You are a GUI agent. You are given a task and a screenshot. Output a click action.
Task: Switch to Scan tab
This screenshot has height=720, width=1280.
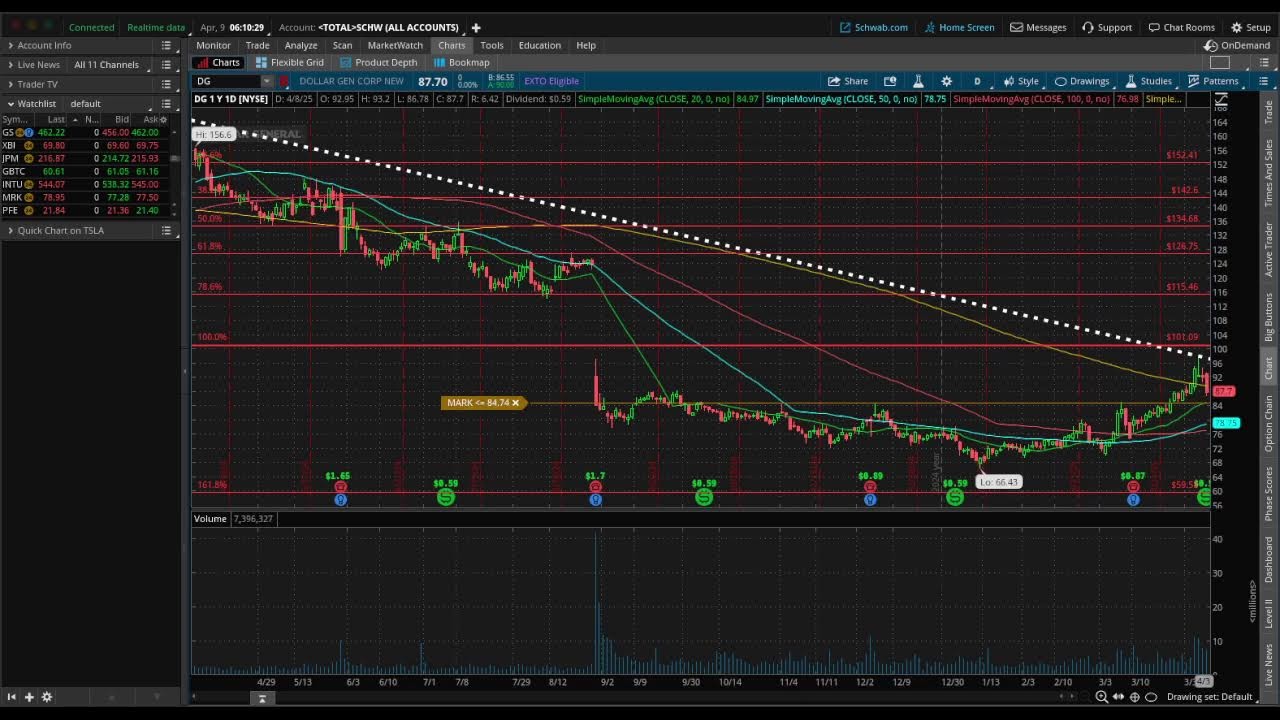[342, 45]
